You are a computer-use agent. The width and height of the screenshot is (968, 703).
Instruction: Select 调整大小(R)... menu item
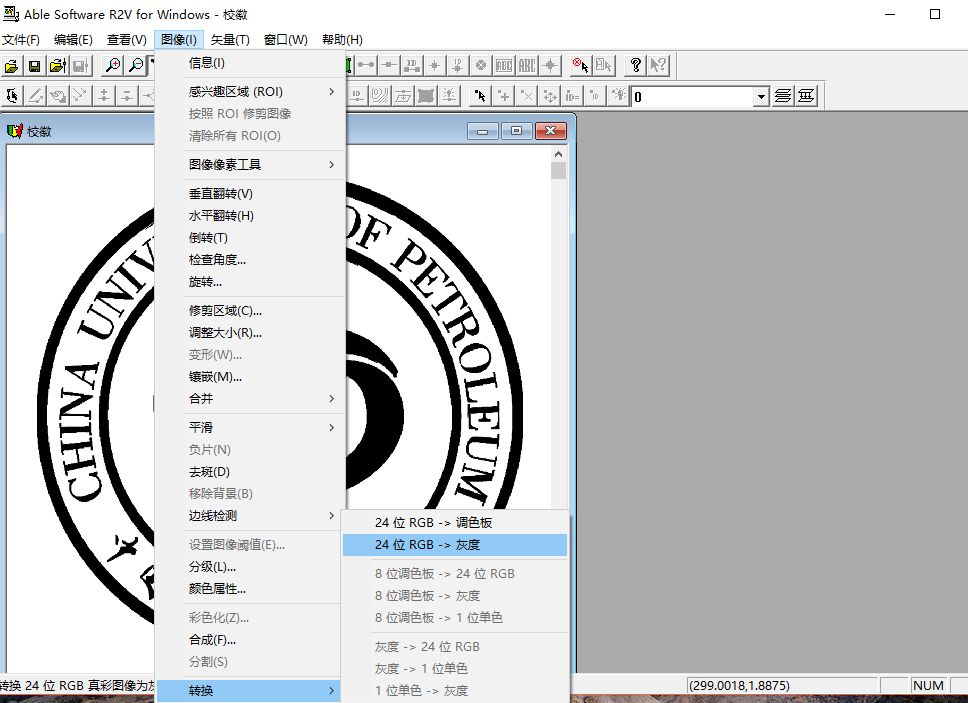tap(250, 333)
